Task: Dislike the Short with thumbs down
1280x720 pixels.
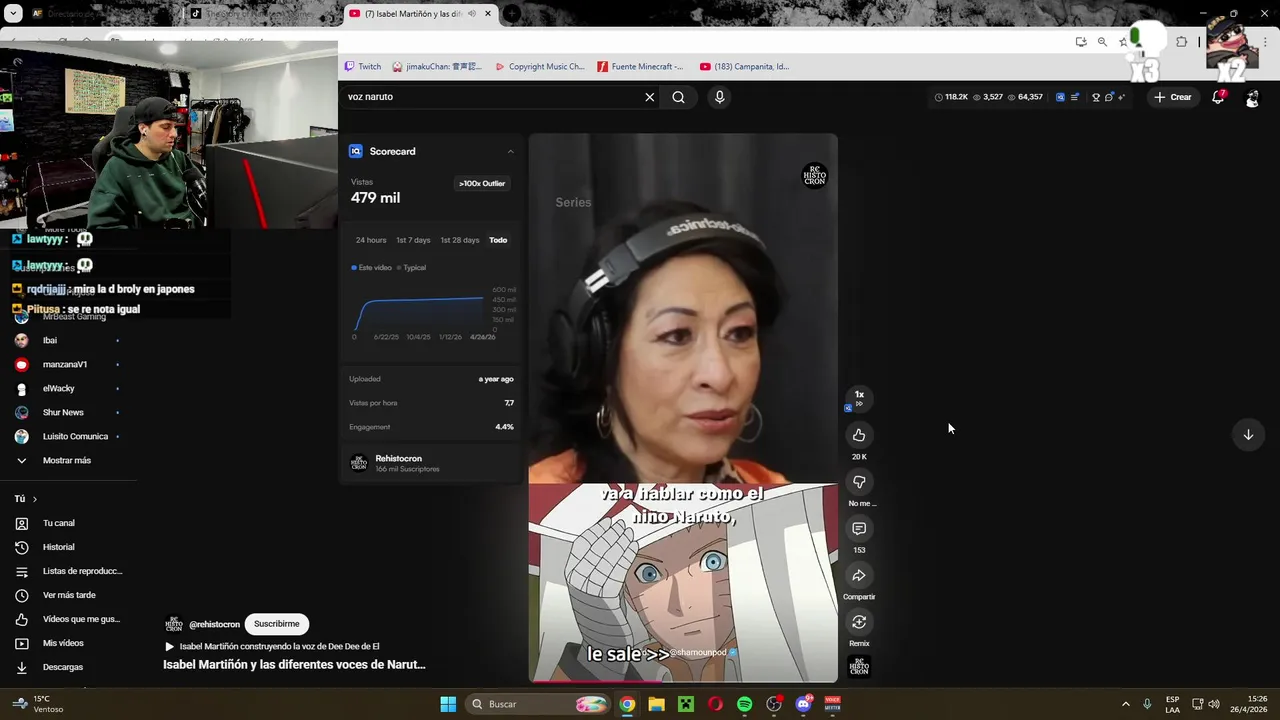Action: click(859, 482)
